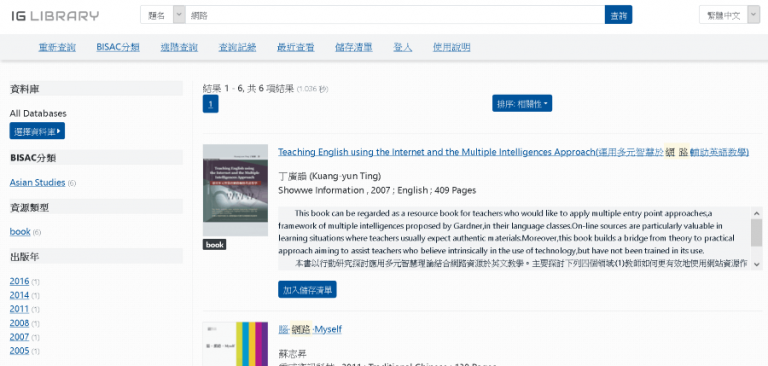Filter by publication year 2014
The width and height of the screenshot is (768, 366).
(20, 295)
